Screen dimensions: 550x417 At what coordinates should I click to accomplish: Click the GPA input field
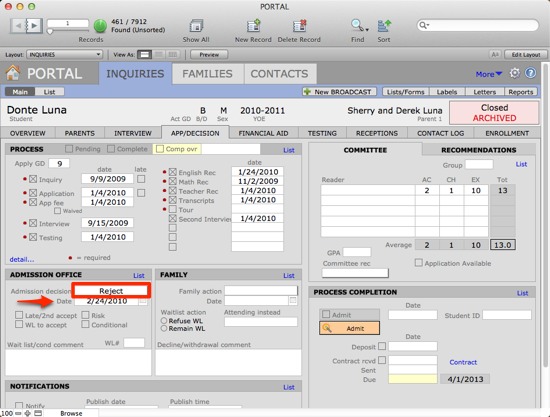click(x=357, y=252)
